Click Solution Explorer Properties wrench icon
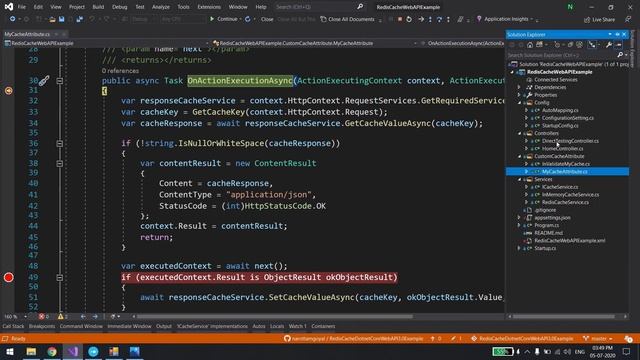Viewport: 640px width, 360px height. (609, 45)
